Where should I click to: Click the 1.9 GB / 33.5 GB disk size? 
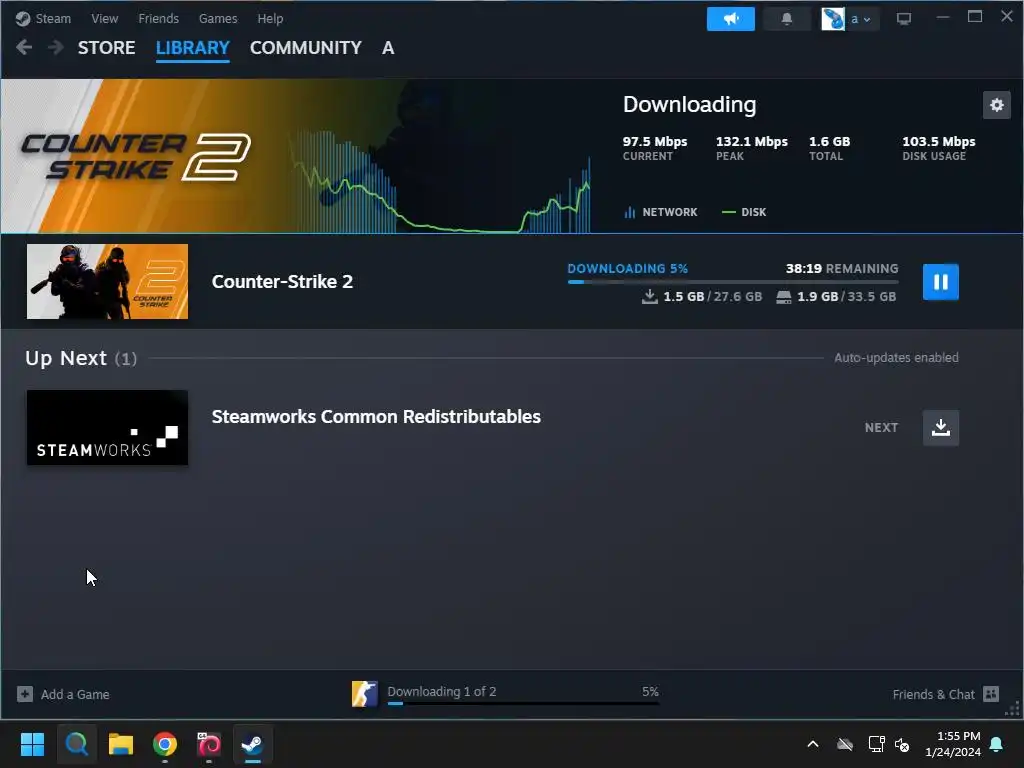click(836, 296)
